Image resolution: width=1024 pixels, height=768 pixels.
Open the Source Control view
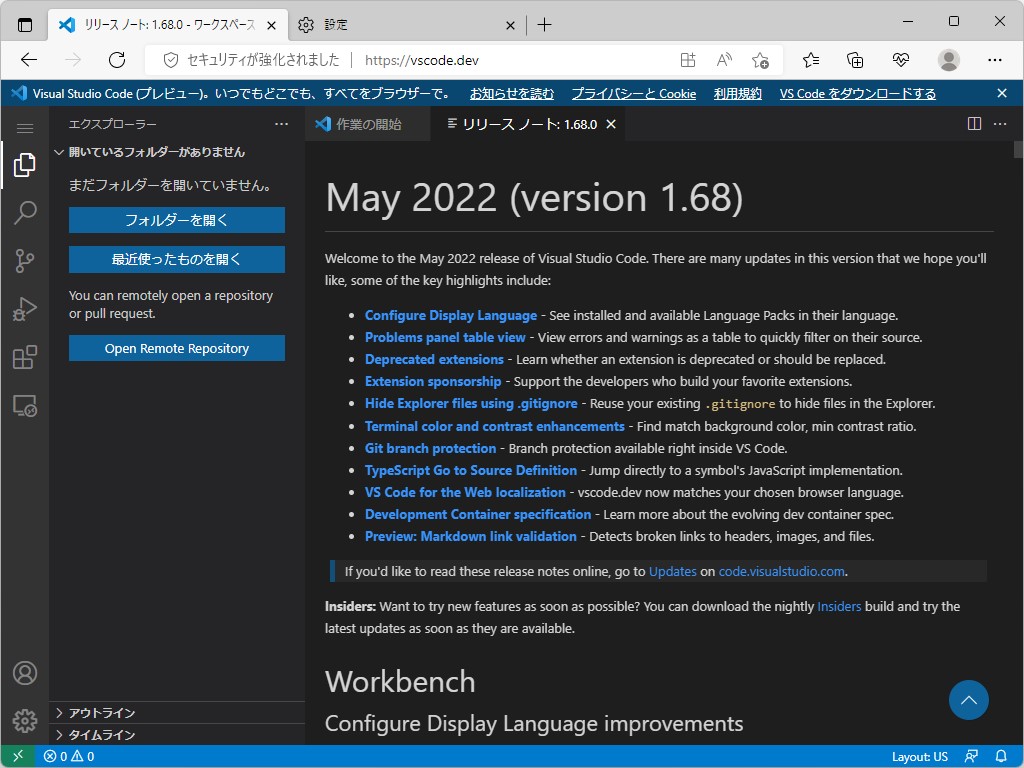(x=25, y=261)
